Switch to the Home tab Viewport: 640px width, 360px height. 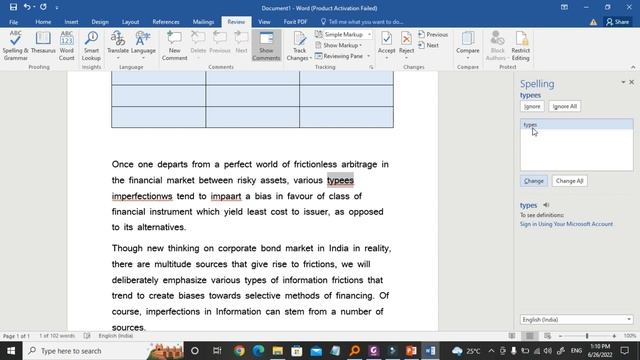coord(43,22)
